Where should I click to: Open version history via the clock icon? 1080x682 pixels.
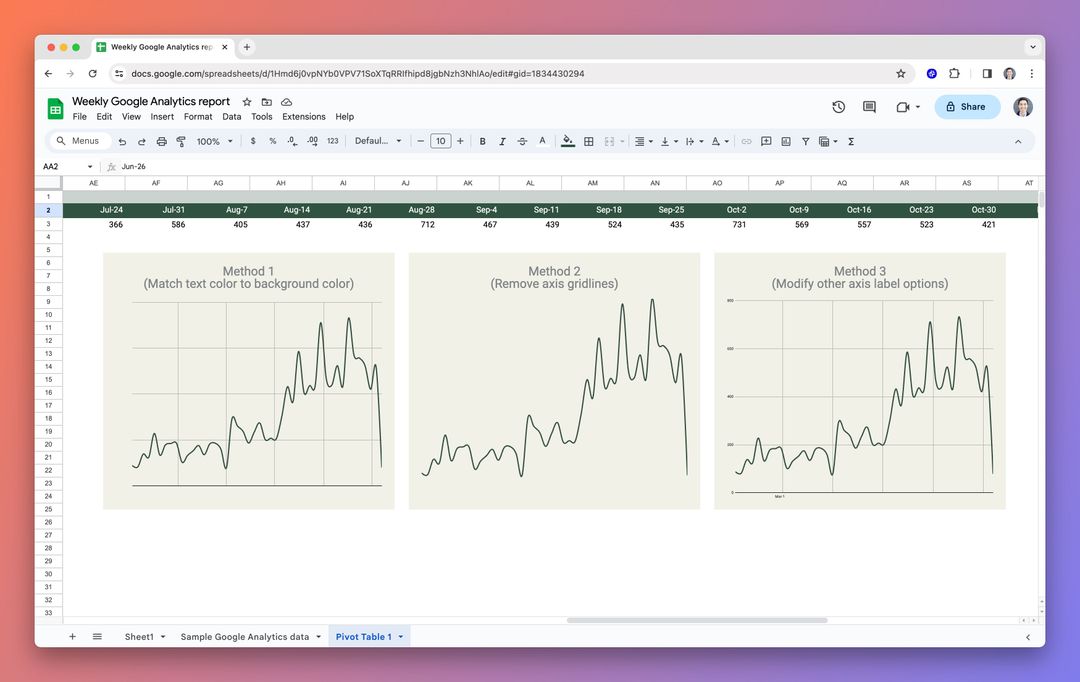pos(838,106)
